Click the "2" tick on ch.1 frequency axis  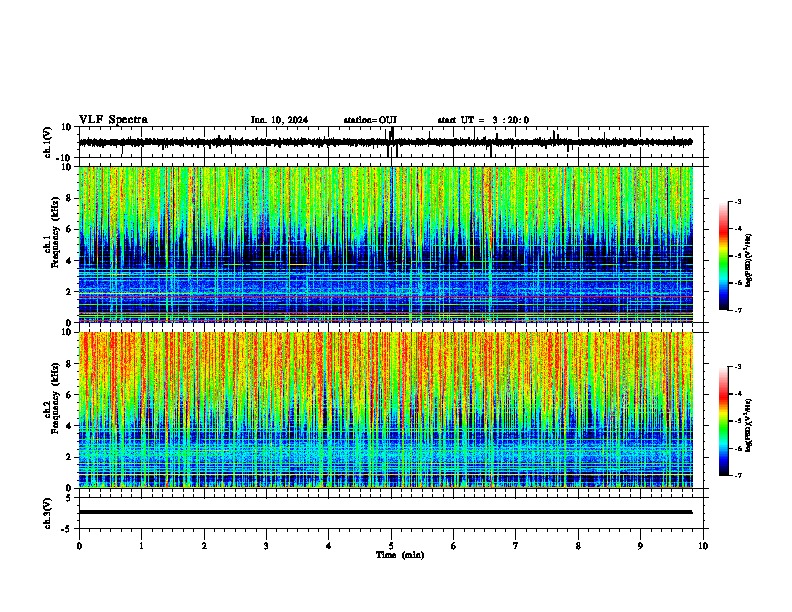[x=69, y=292]
